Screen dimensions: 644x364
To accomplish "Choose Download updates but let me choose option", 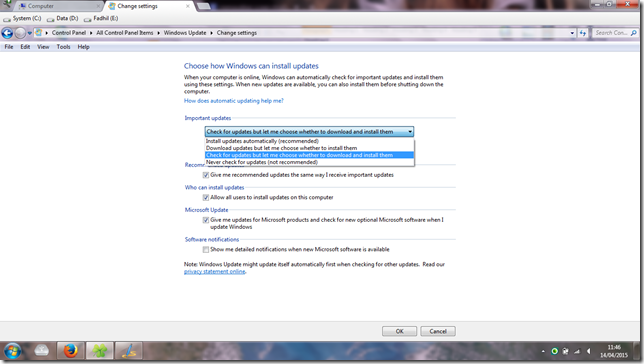I will 309,148.
